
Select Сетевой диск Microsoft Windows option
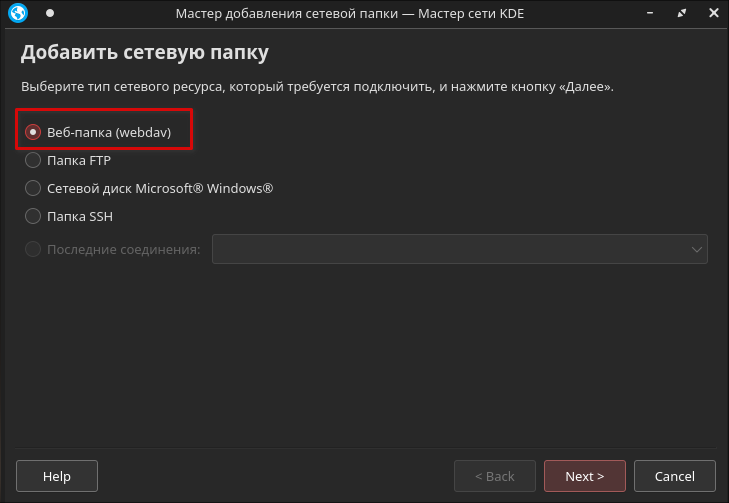(33, 188)
